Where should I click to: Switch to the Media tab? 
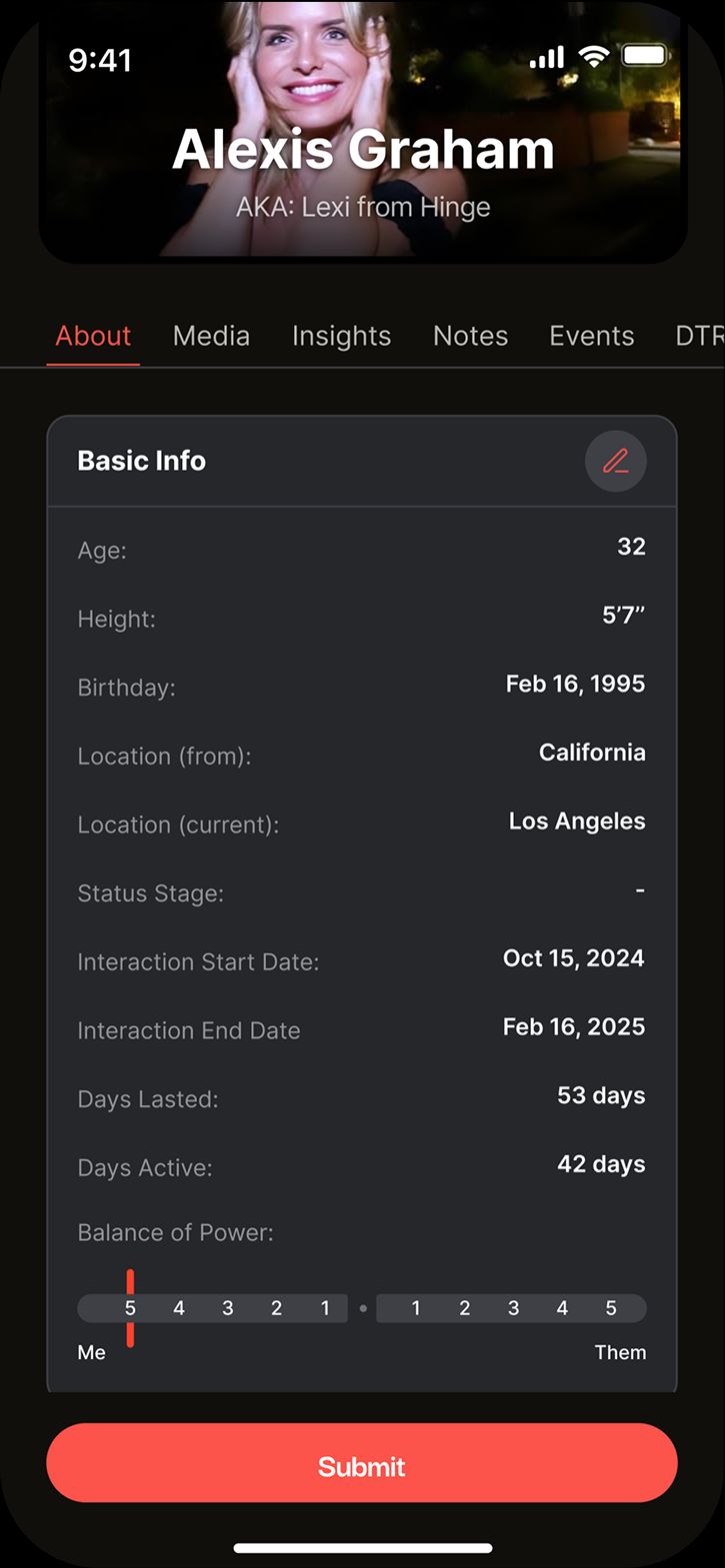click(x=211, y=336)
